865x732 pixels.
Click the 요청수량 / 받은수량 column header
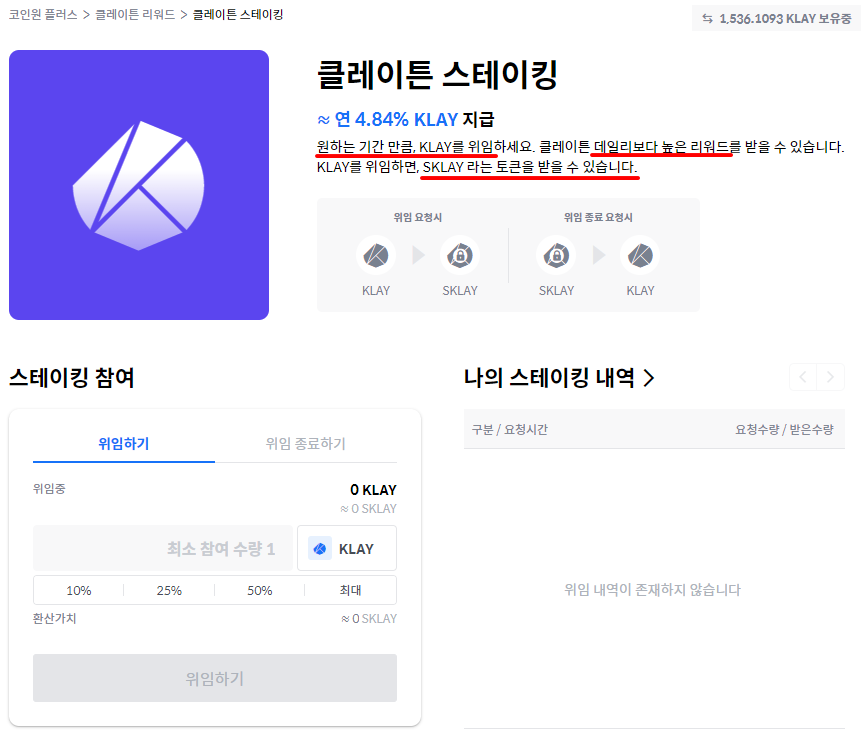[x=784, y=429]
